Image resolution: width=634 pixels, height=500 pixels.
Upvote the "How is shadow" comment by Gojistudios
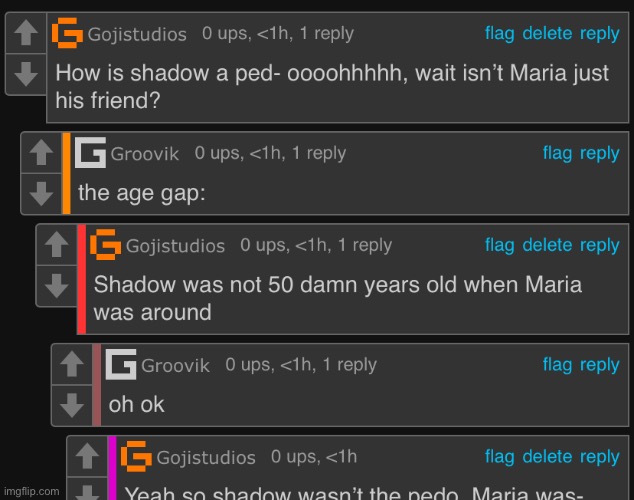tap(26, 32)
